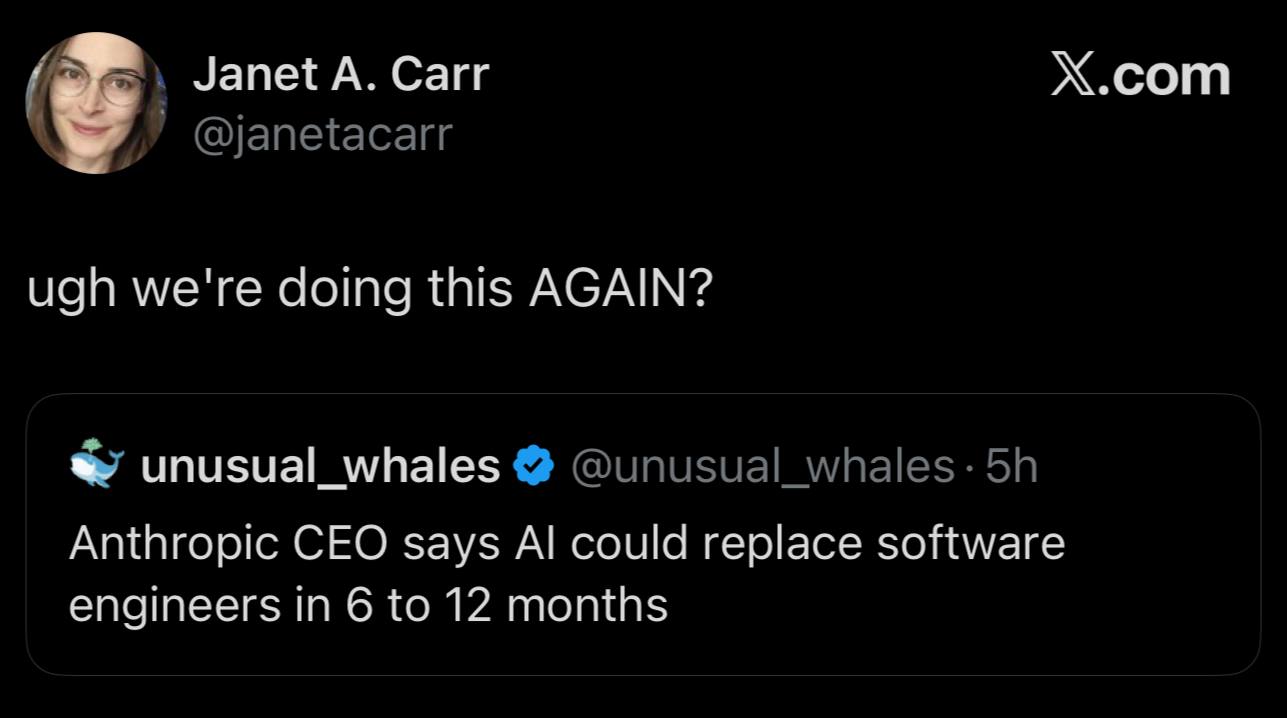1287x718 pixels.
Task: Click the 5h timestamp of quoted post
Action: point(1011,465)
